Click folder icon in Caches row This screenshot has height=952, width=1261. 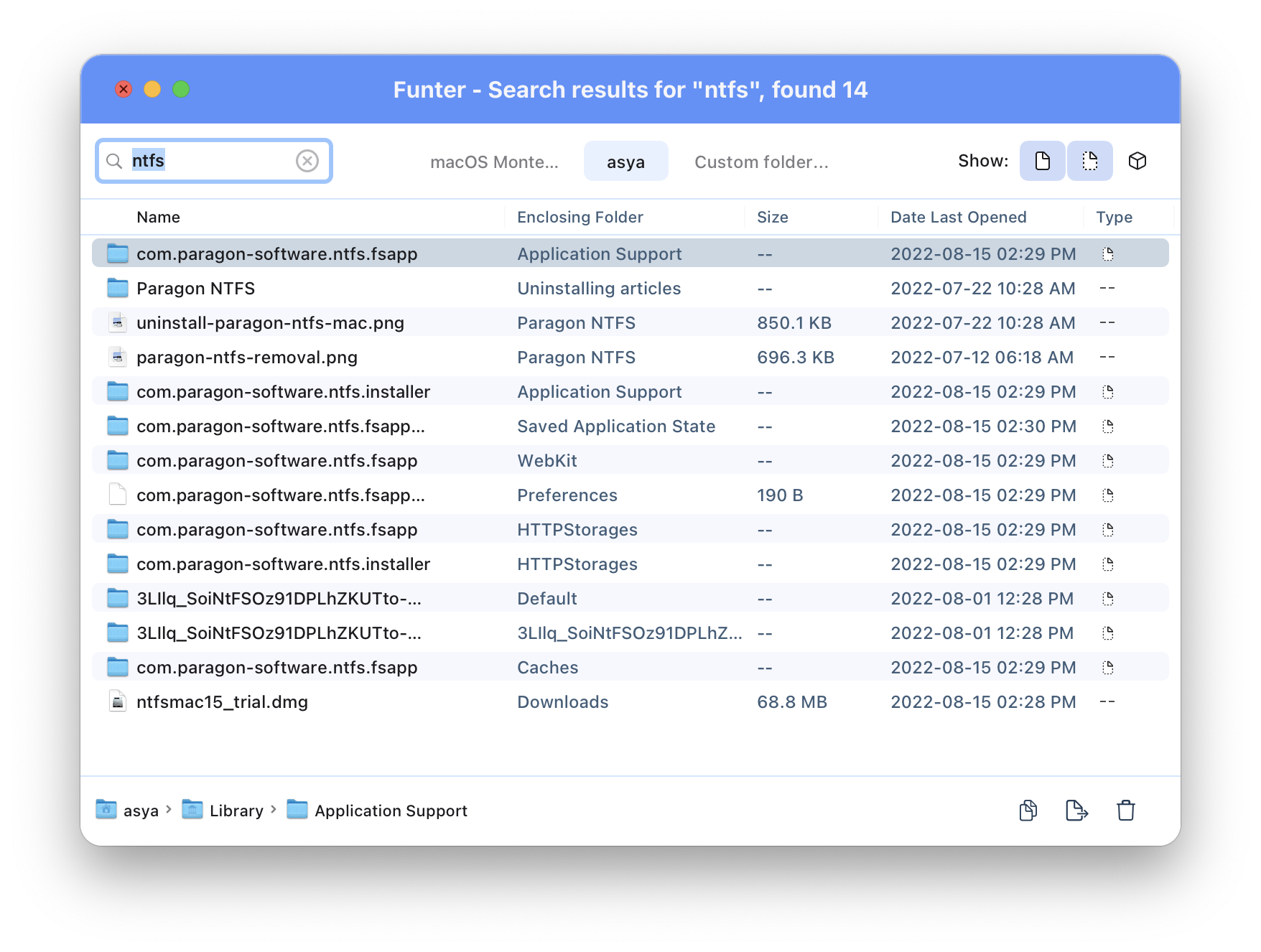118,668
